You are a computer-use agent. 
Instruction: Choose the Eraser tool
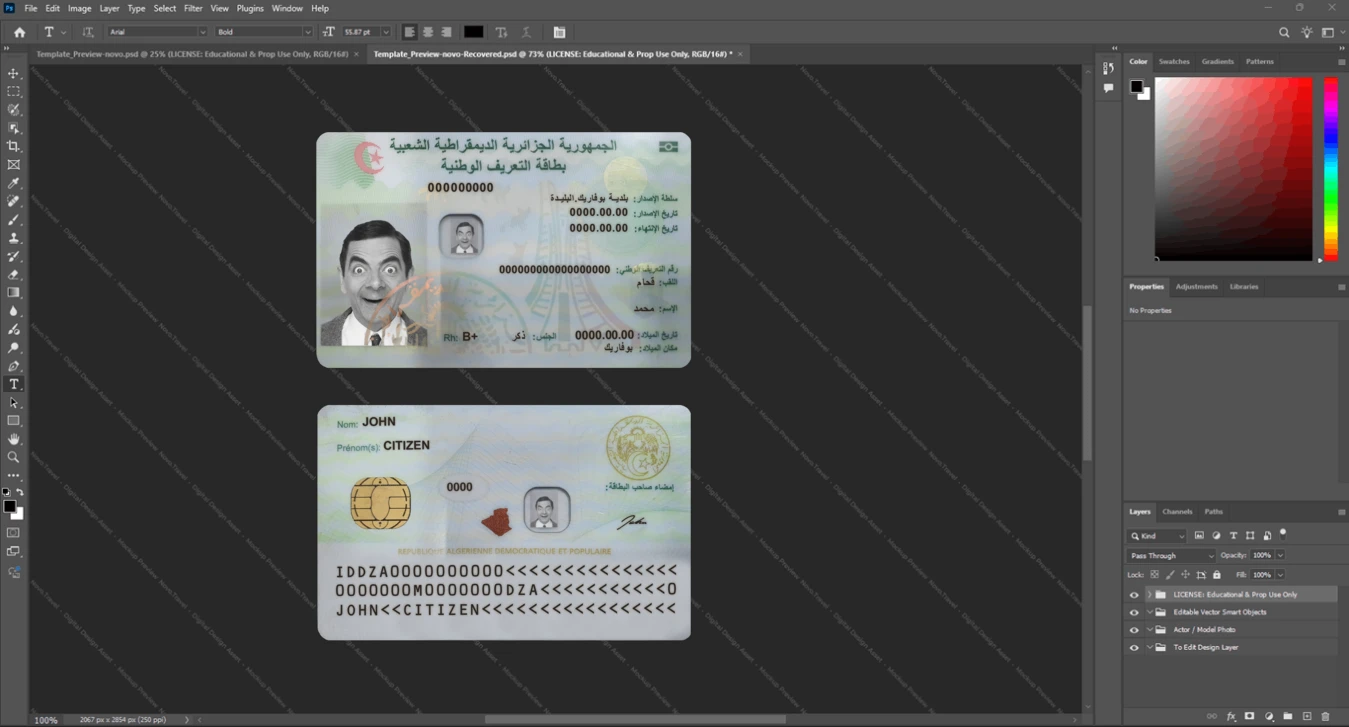click(14, 274)
